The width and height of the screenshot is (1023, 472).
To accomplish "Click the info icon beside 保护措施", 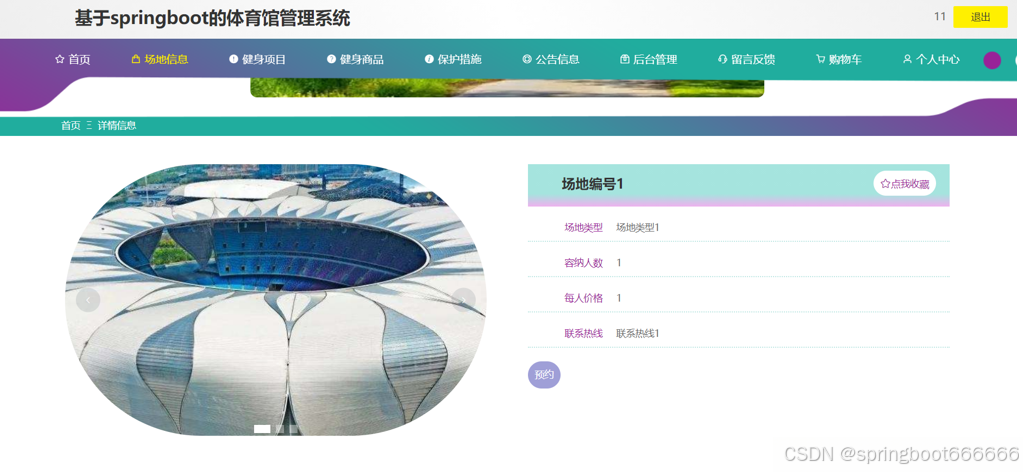I will [429, 59].
